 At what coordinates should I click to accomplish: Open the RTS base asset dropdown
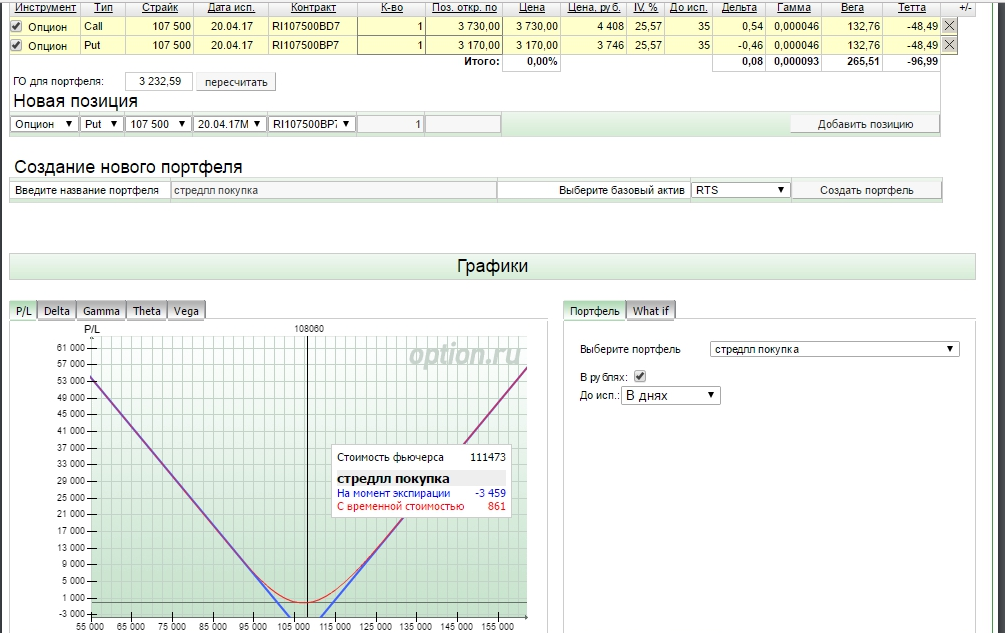tap(740, 190)
